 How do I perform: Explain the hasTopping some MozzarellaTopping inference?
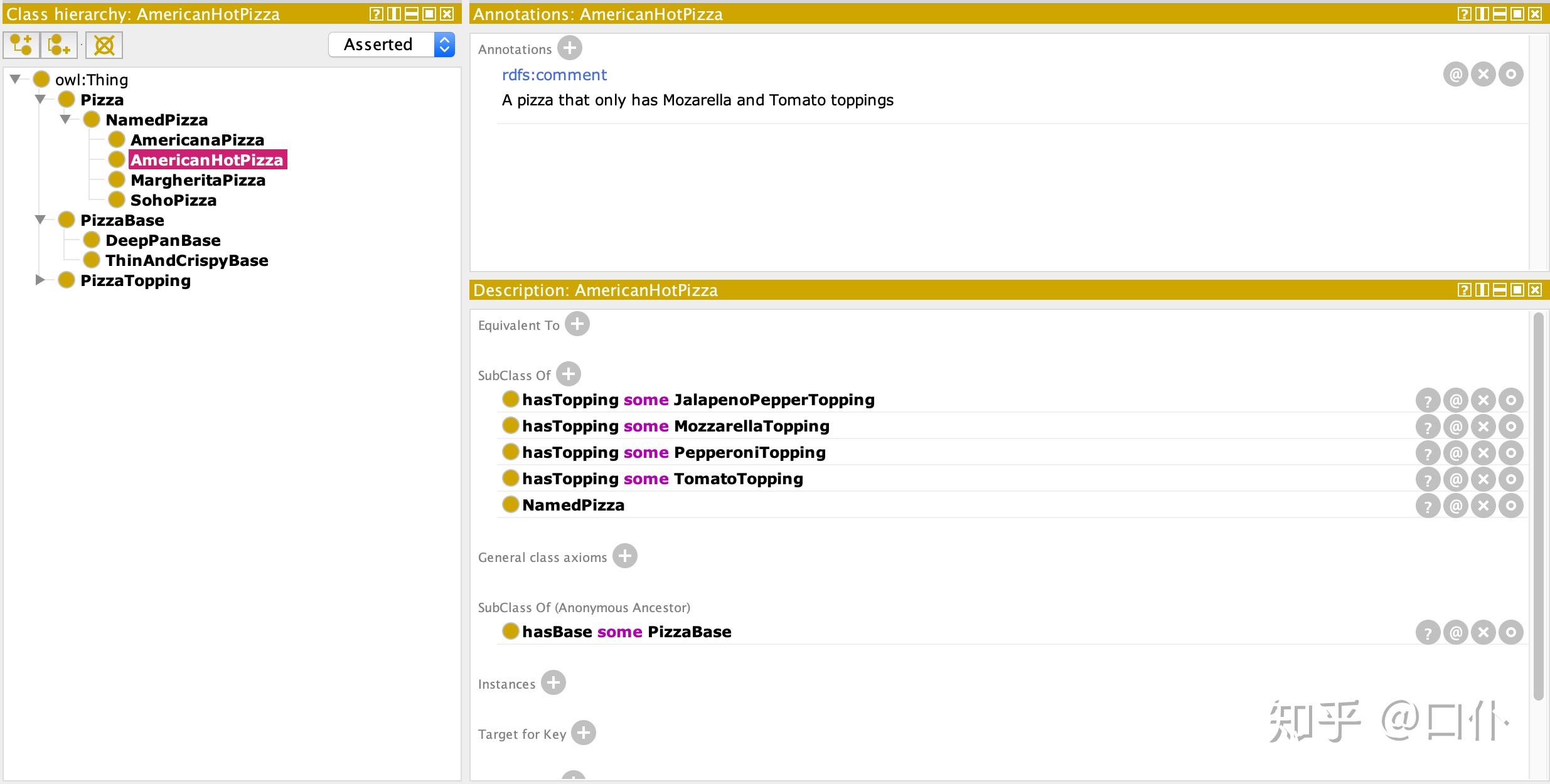1428,427
